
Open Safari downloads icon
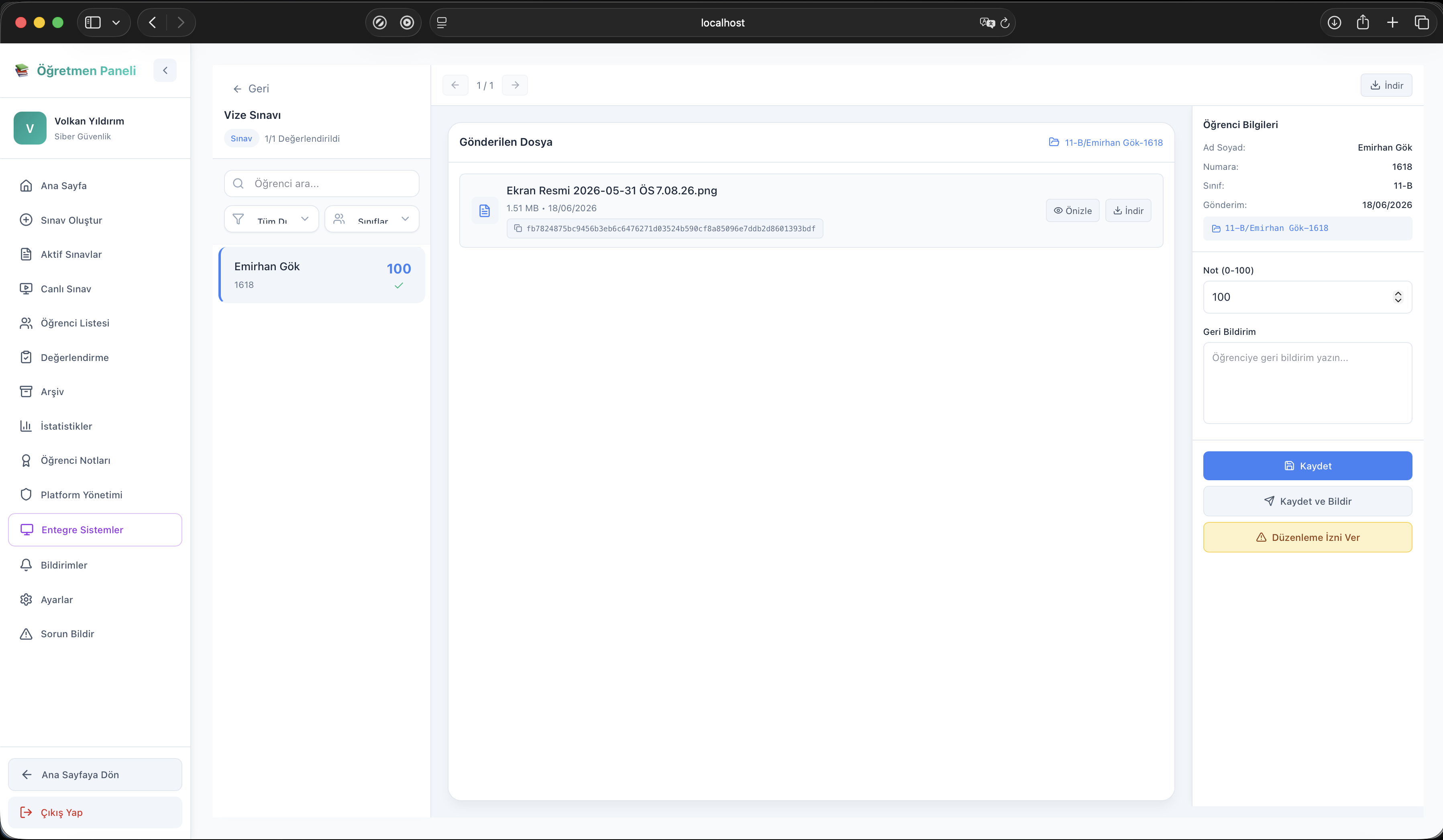point(1334,22)
